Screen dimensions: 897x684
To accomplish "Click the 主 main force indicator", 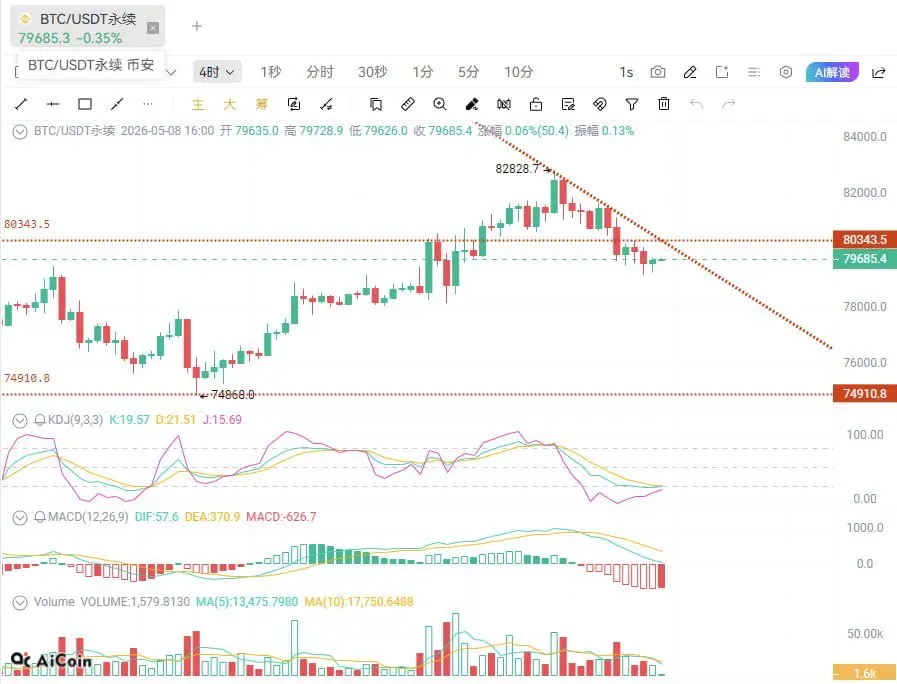I will click(x=198, y=104).
